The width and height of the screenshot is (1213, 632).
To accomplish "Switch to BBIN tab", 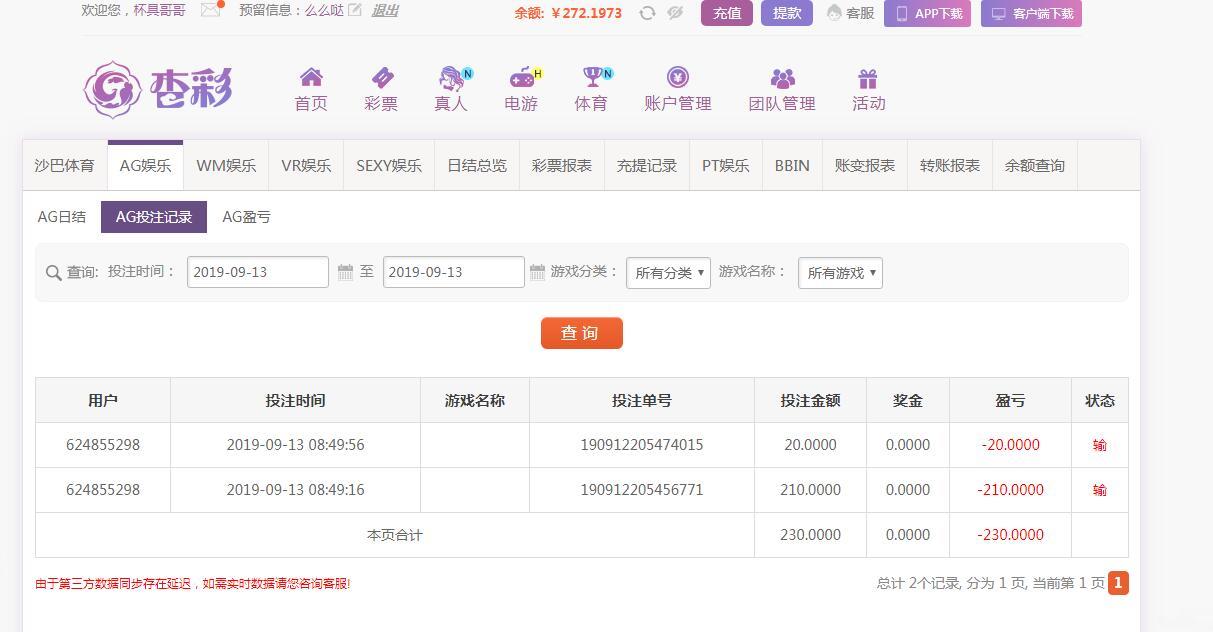I will (792, 166).
